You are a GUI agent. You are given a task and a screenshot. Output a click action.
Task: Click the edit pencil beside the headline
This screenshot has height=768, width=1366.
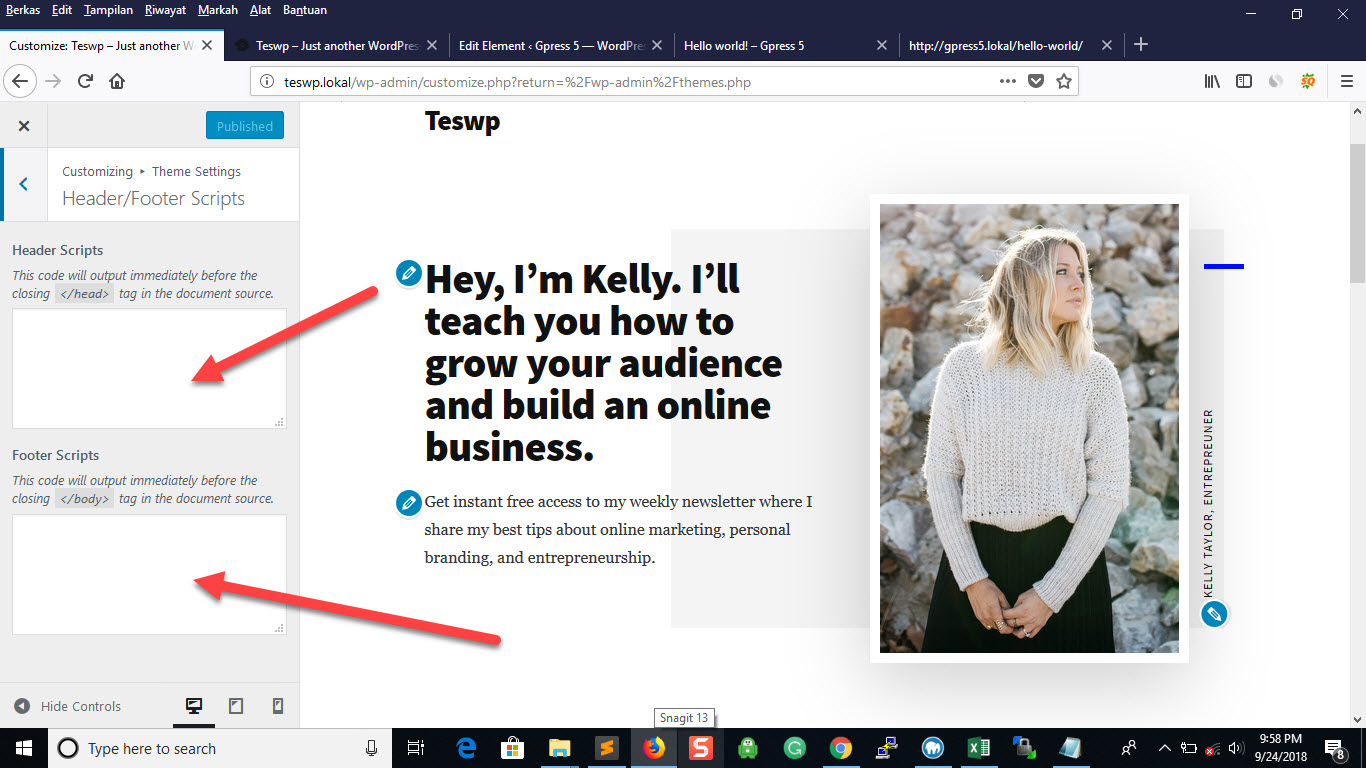tap(408, 273)
